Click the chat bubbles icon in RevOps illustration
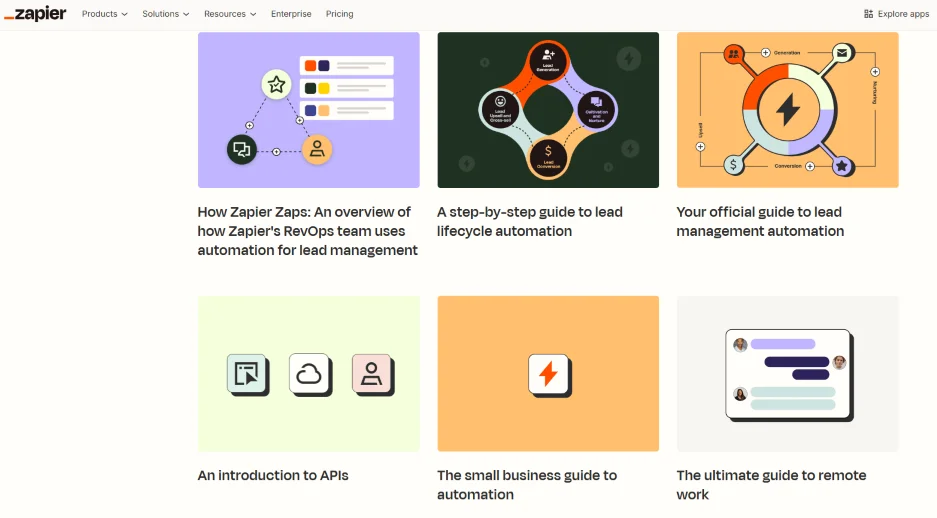937x518 pixels. (241, 150)
